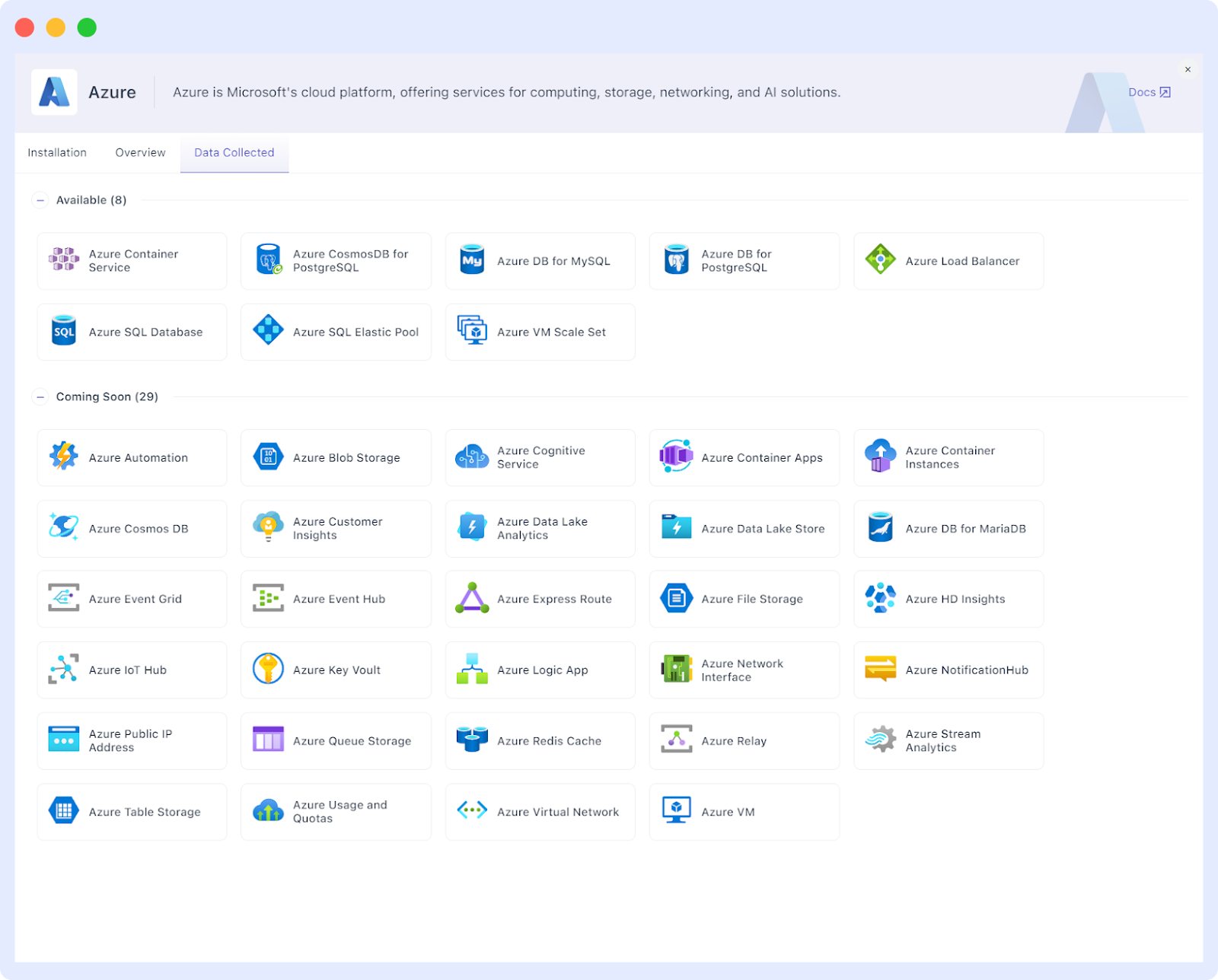Click the Azure logo in the header

tap(54, 91)
